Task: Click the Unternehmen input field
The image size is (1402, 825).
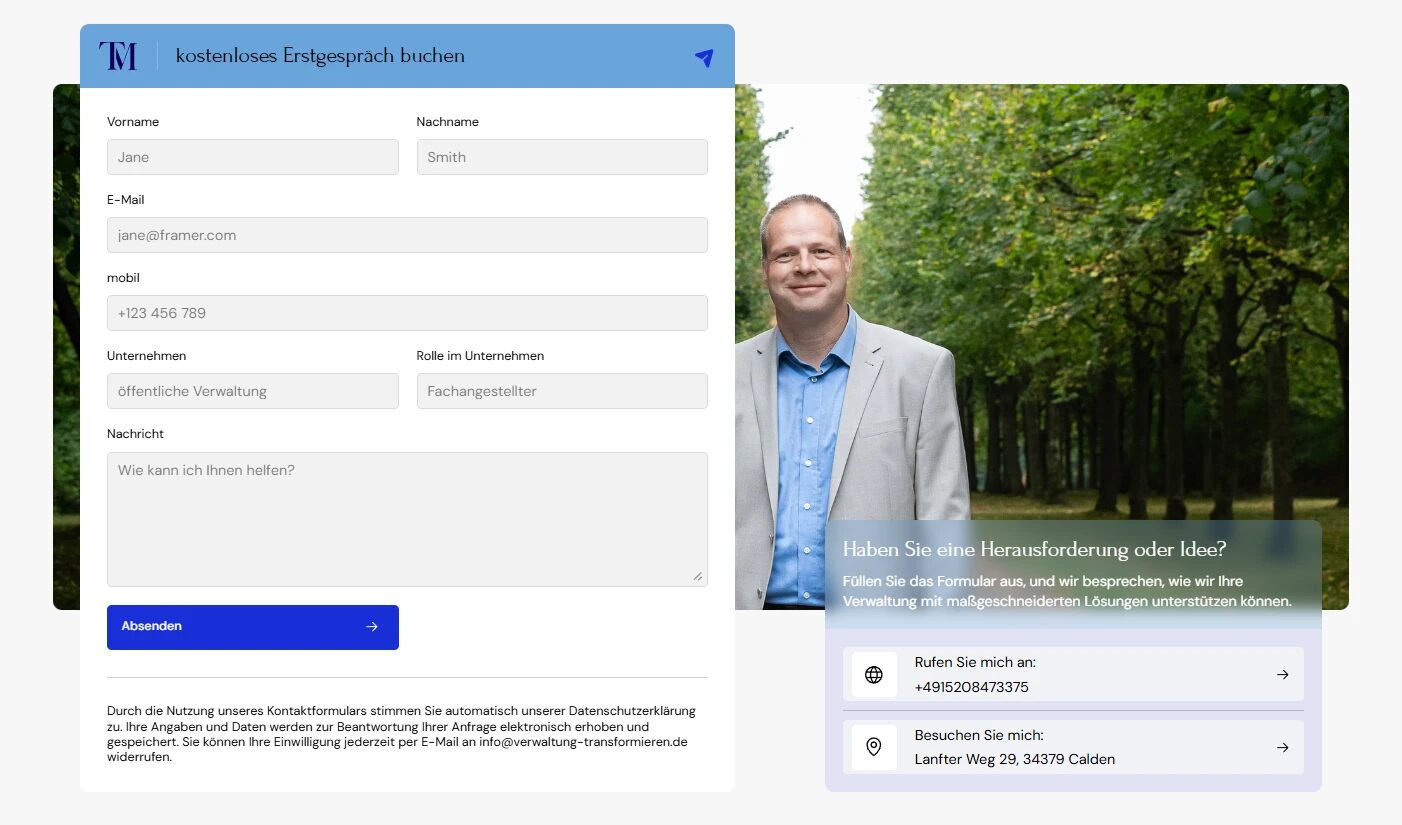Action: pyautogui.click(x=253, y=391)
